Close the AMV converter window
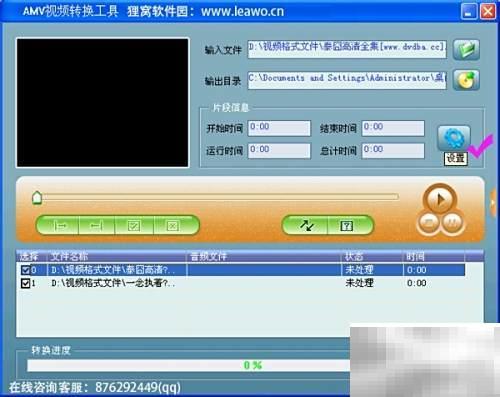The image size is (500, 397). 488,12
